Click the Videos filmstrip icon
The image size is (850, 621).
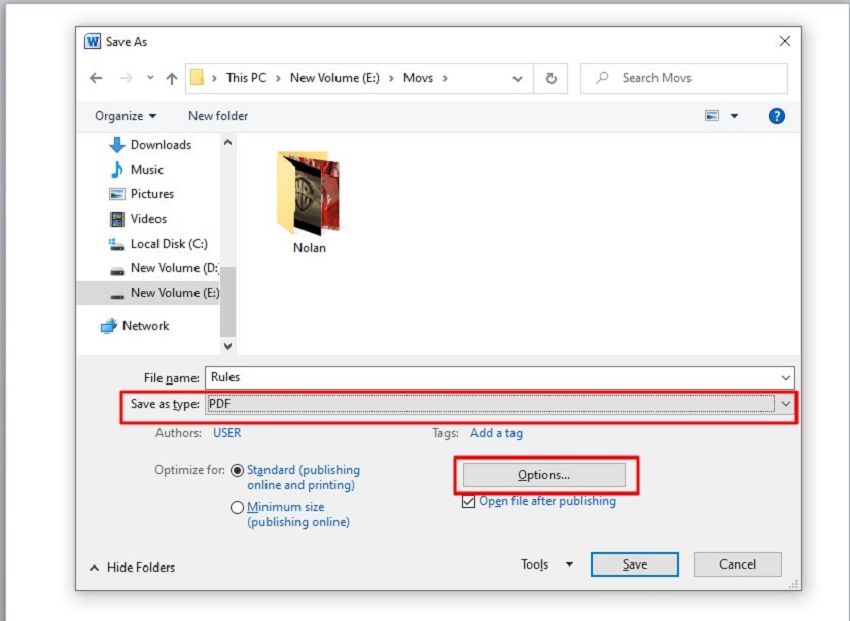pos(117,219)
